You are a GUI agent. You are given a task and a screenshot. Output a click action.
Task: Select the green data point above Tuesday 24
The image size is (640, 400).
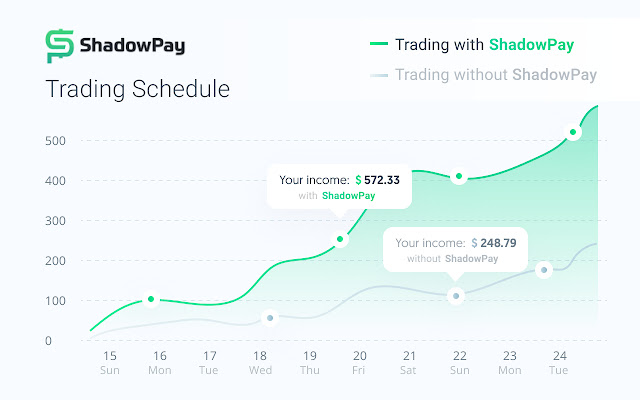(x=573, y=132)
